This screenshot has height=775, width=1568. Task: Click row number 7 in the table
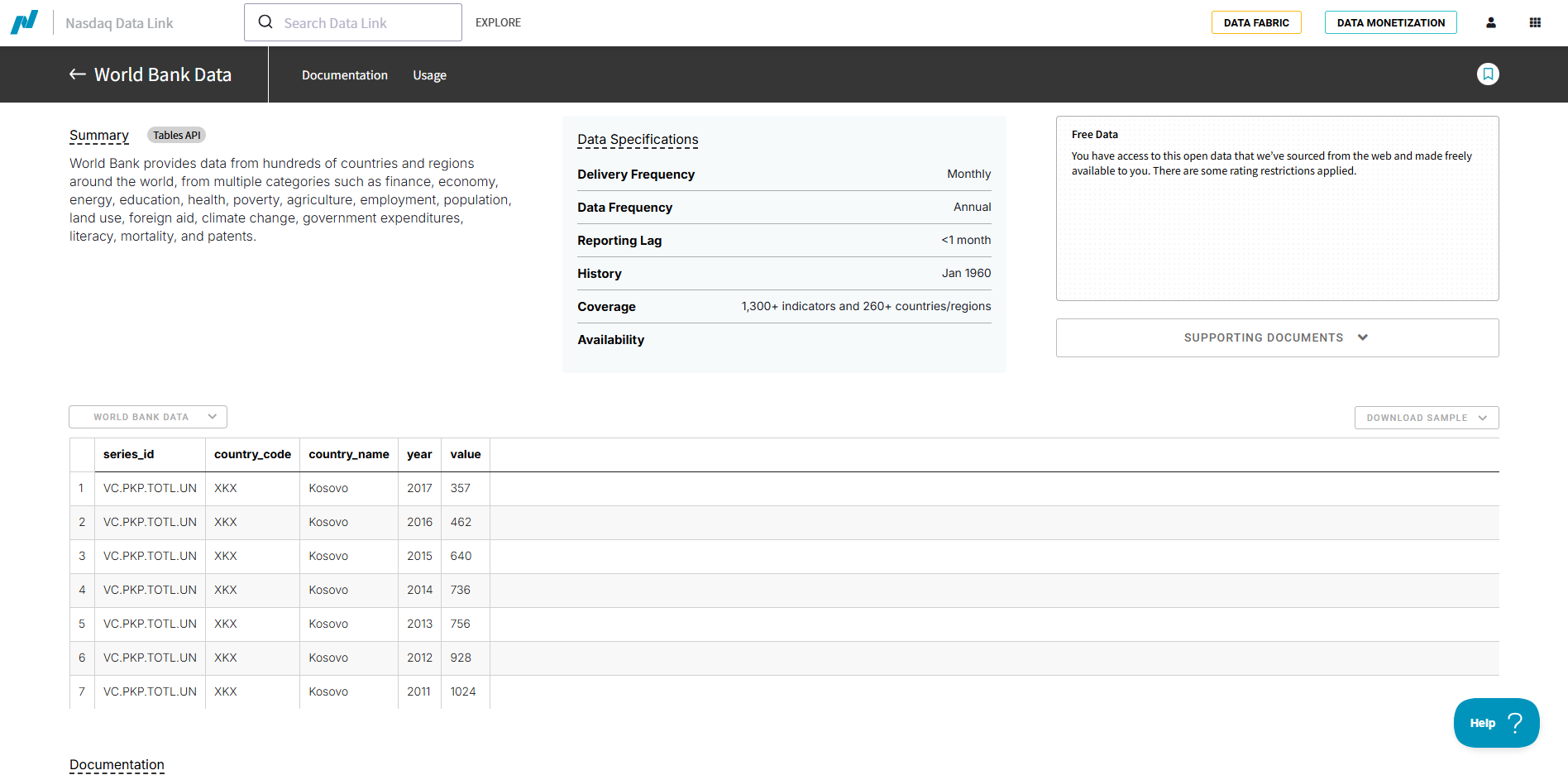click(82, 691)
